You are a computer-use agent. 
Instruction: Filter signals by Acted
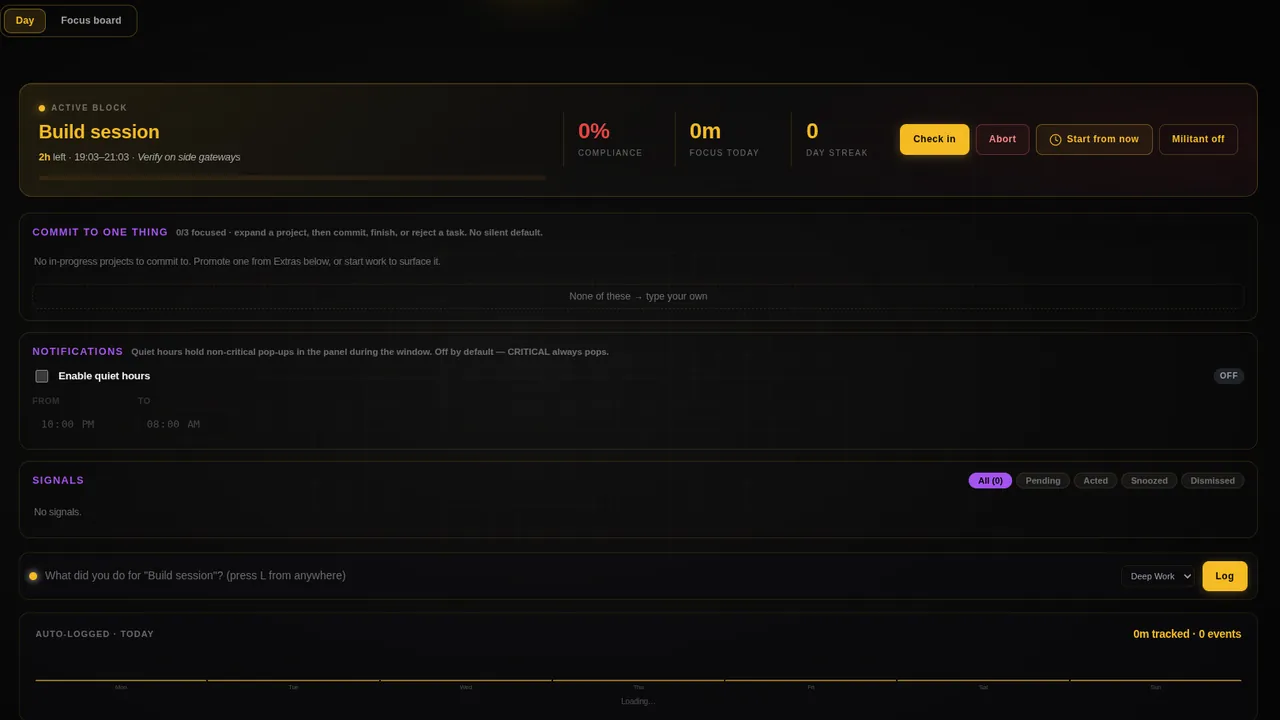(x=1096, y=481)
